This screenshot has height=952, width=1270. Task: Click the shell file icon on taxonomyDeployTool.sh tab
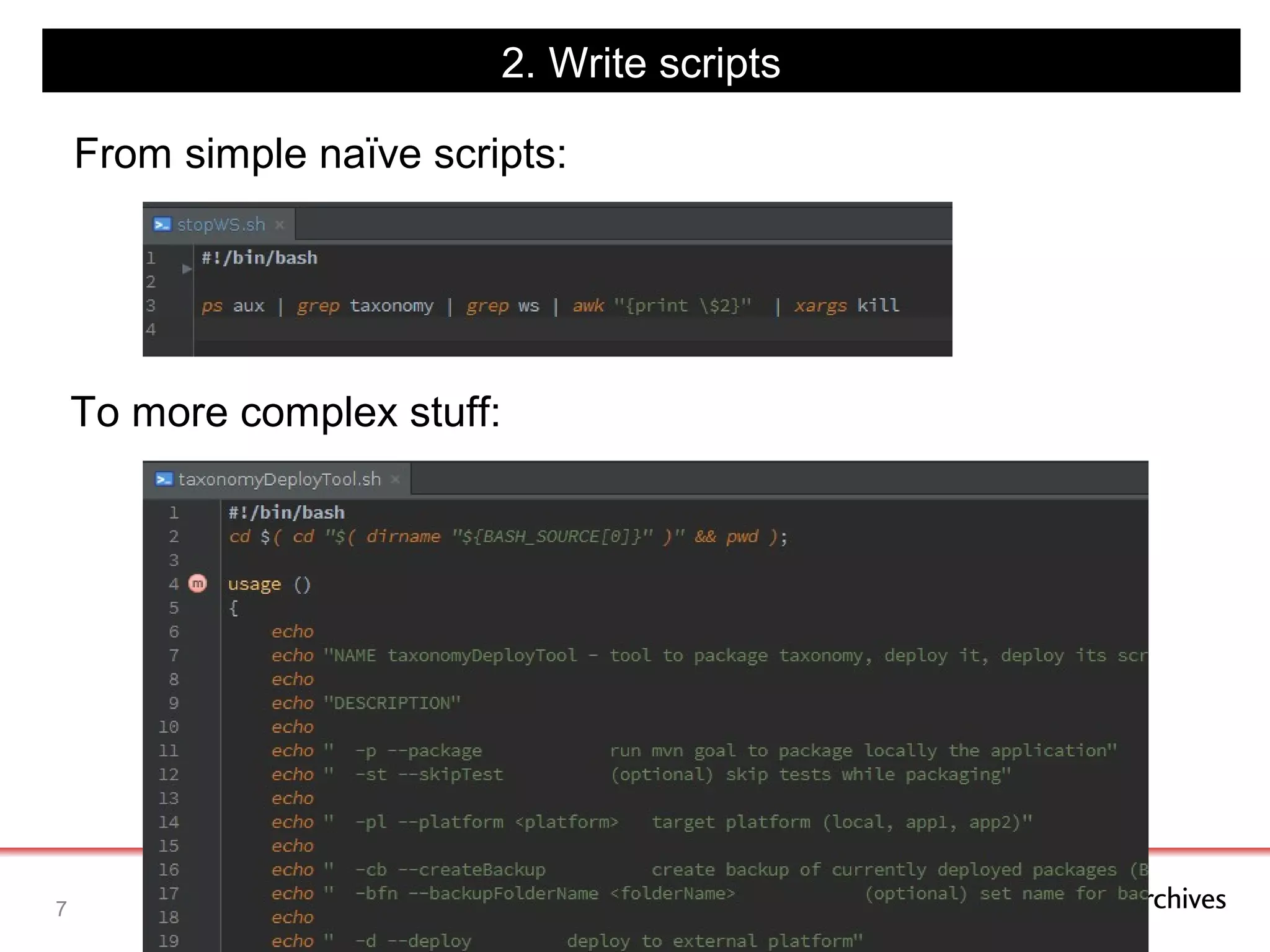point(164,479)
